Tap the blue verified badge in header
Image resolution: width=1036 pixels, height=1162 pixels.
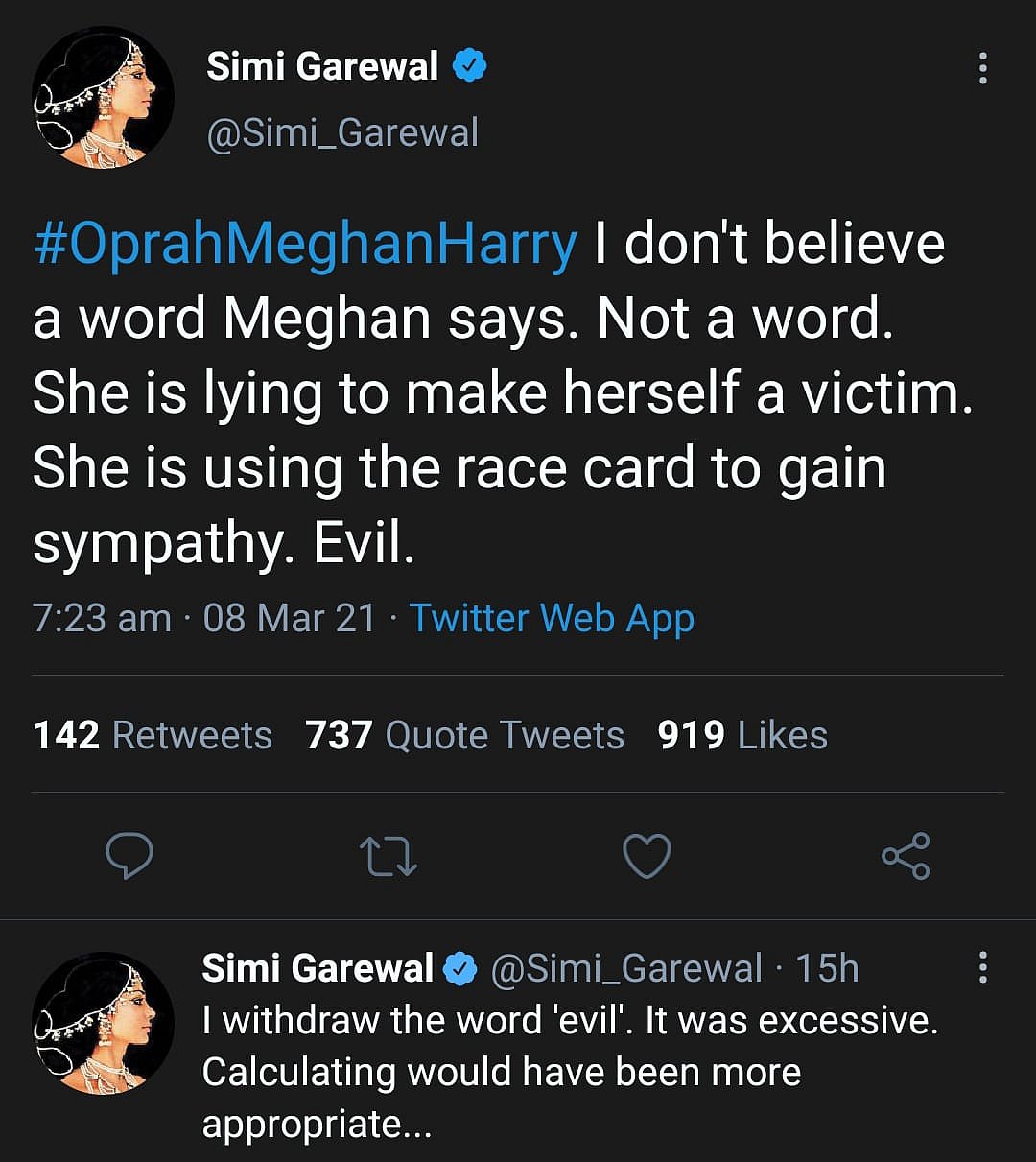coord(470,67)
